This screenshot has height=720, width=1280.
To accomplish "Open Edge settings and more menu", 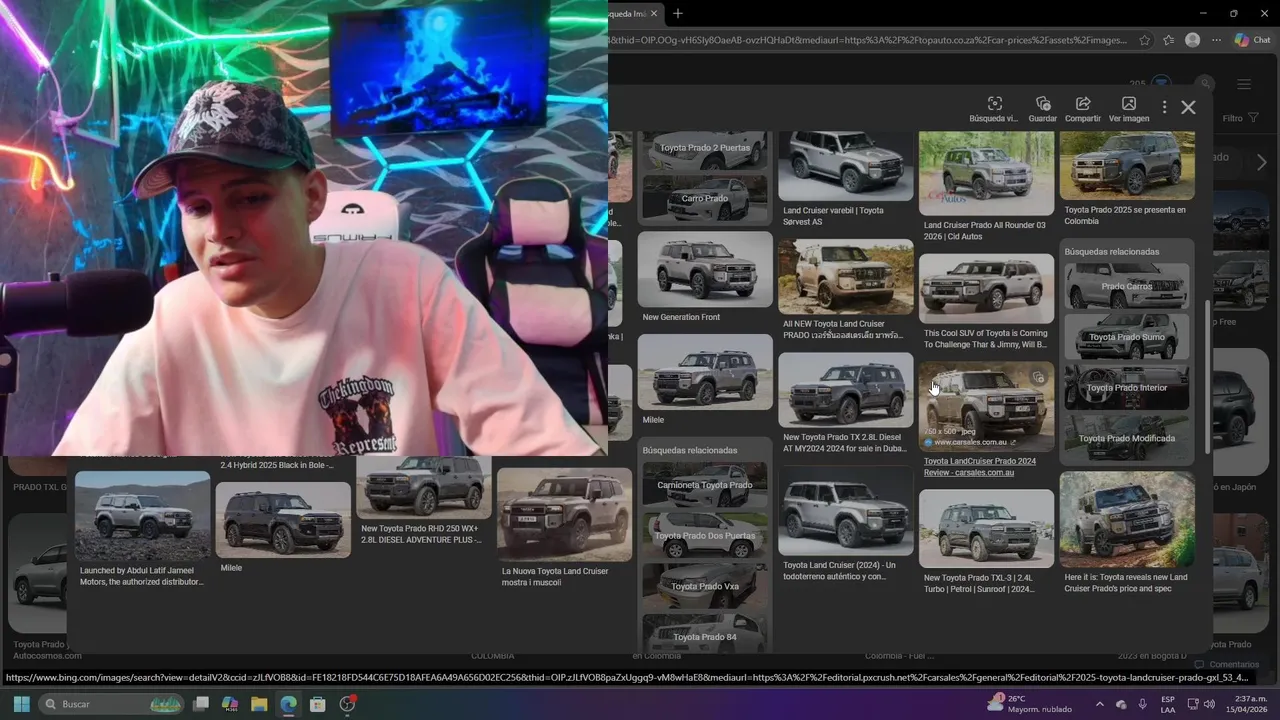I will click(x=1216, y=40).
